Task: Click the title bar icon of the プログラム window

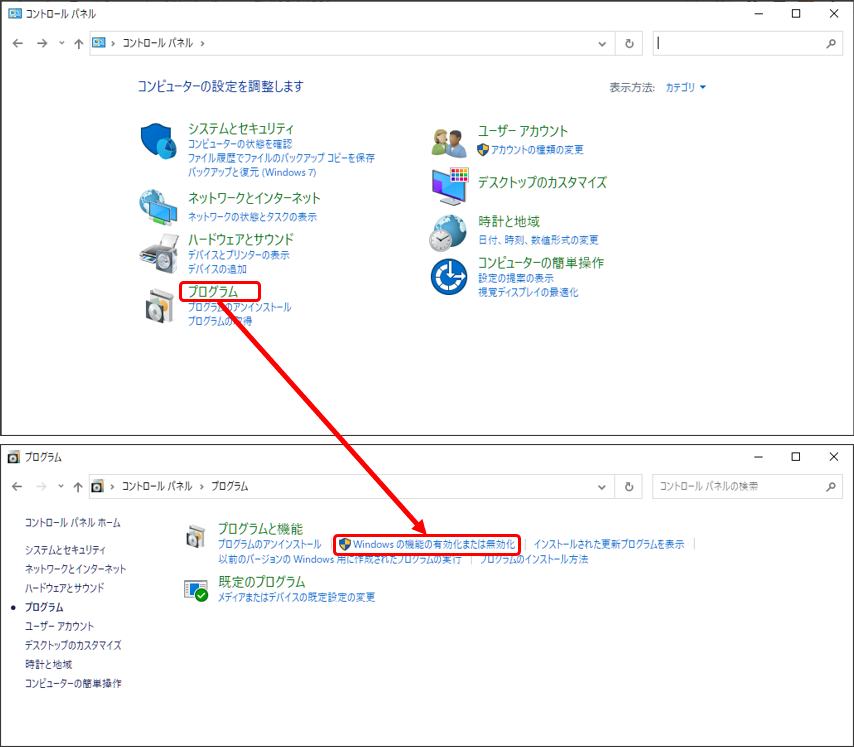Action: click(14, 457)
